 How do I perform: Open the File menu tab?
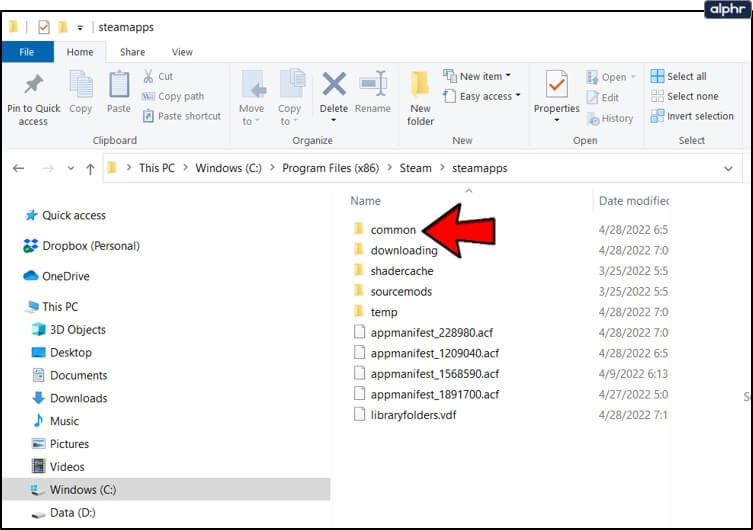[27, 52]
